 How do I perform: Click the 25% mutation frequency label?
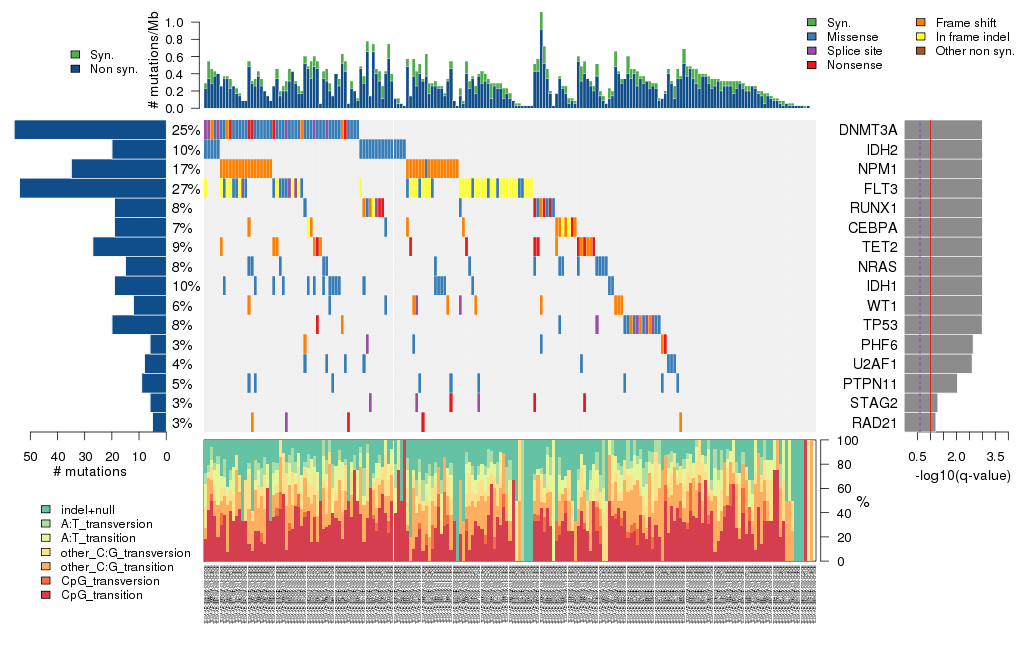pos(185,130)
